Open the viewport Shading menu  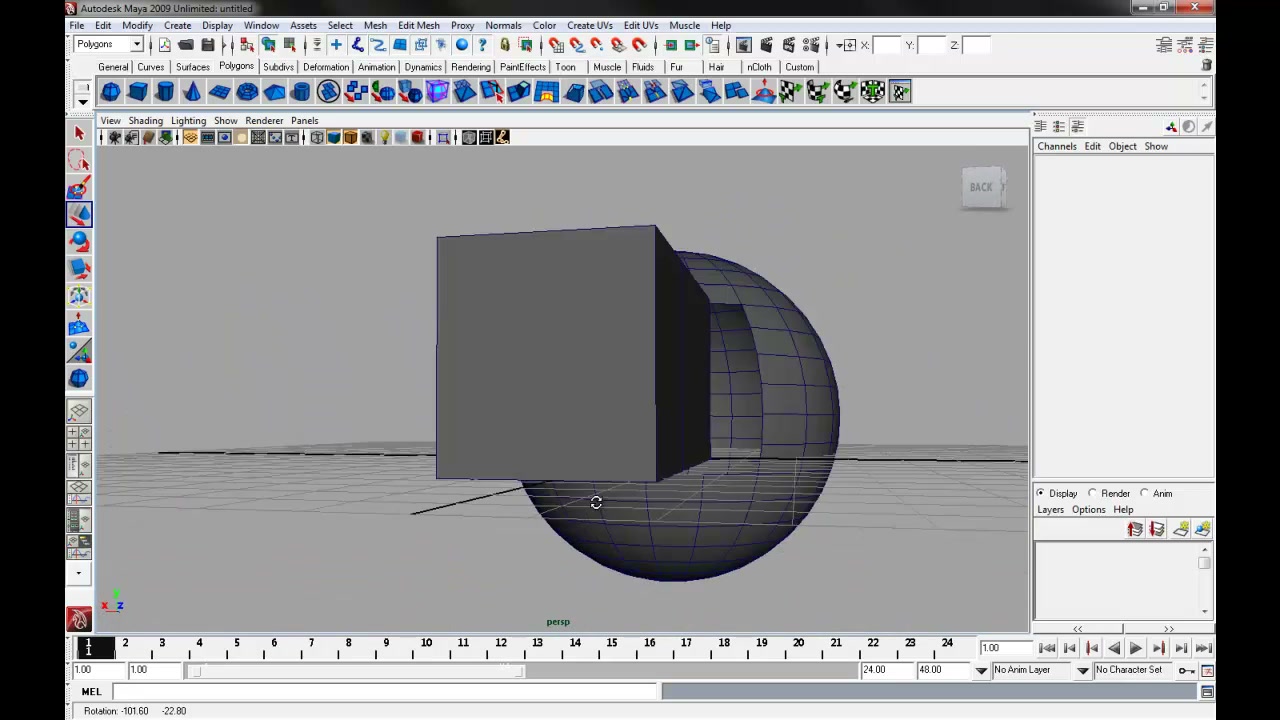pyautogui.click(x=145, y=120)
